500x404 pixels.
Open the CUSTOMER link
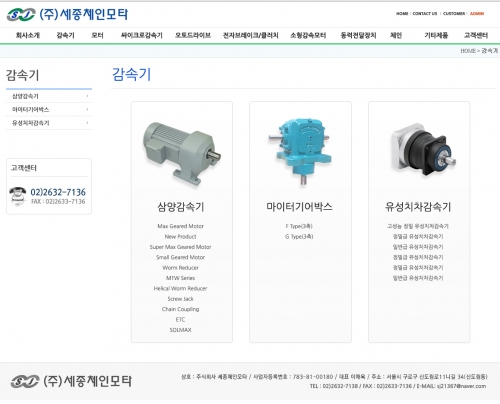[454, 14]
